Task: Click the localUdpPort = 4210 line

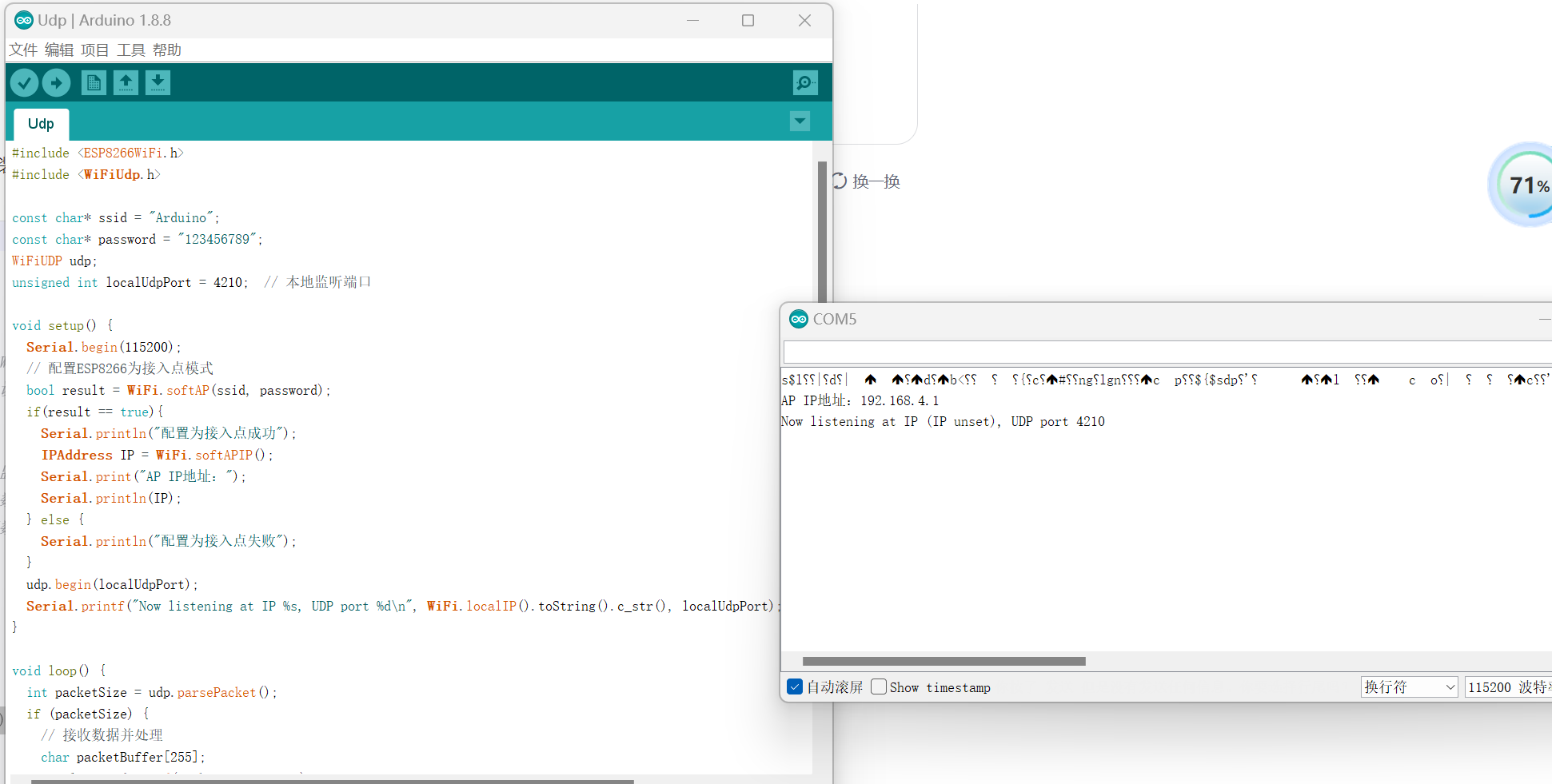Action: pos(191,282)
